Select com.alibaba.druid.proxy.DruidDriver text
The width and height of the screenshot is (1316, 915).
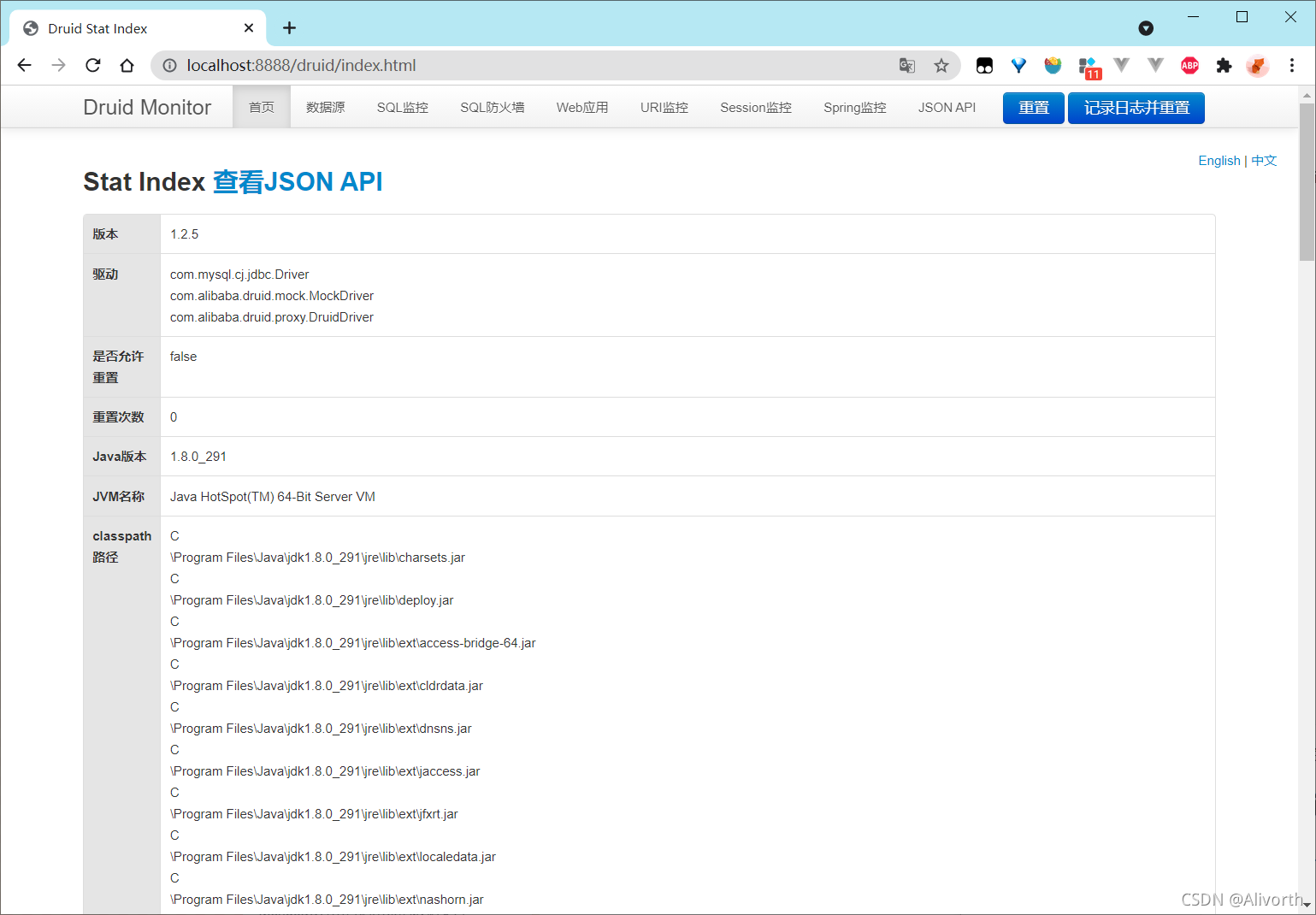[272, 316]
